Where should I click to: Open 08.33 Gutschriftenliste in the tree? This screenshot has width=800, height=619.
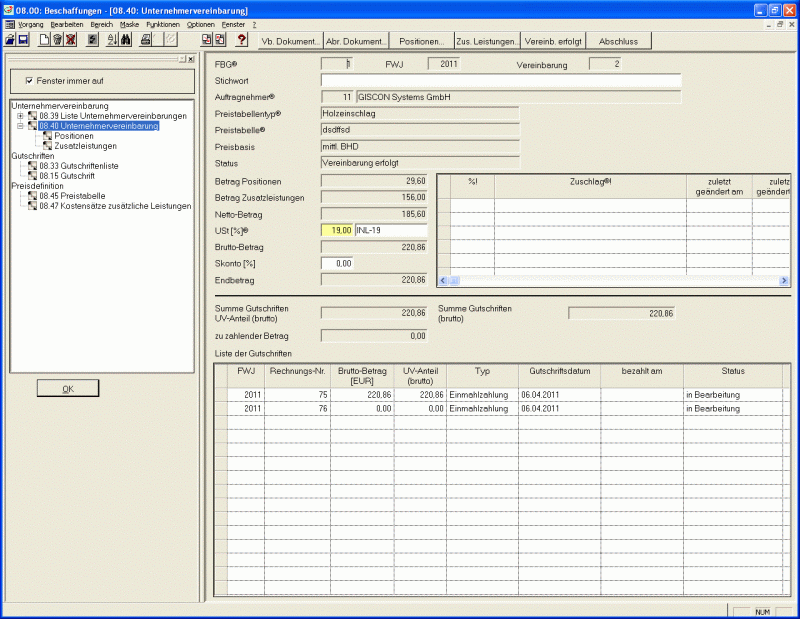tap(78, 166)
